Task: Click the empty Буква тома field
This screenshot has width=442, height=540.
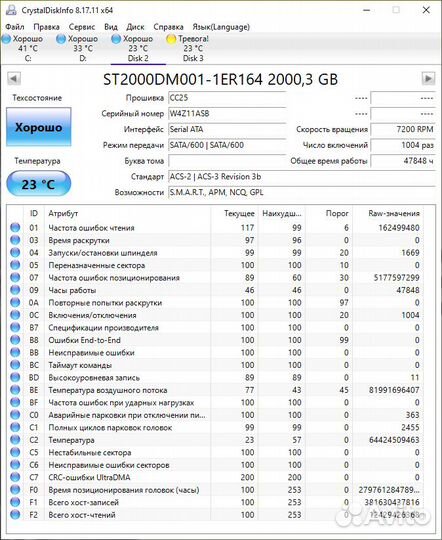Action: coord(227,161)
